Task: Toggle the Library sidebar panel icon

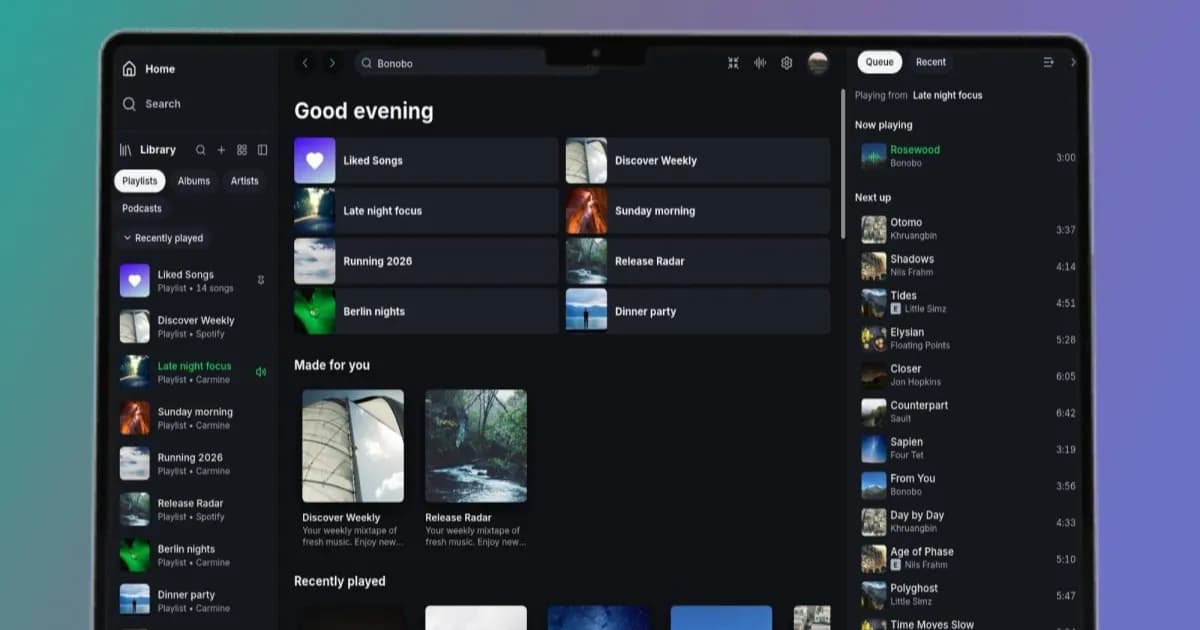Action: [x=262, y=150]
